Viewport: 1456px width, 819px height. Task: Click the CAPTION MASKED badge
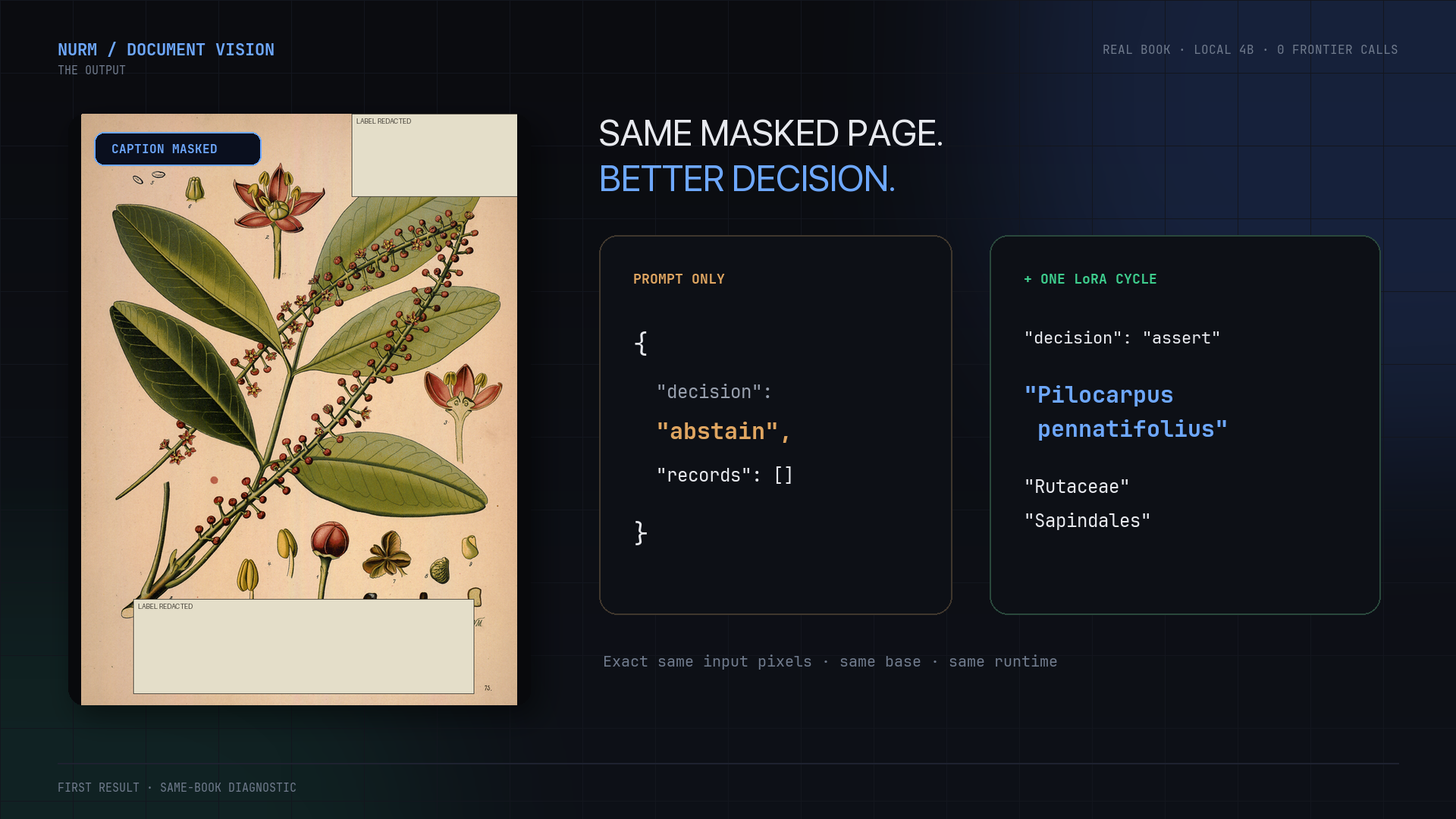pos(177,149)
